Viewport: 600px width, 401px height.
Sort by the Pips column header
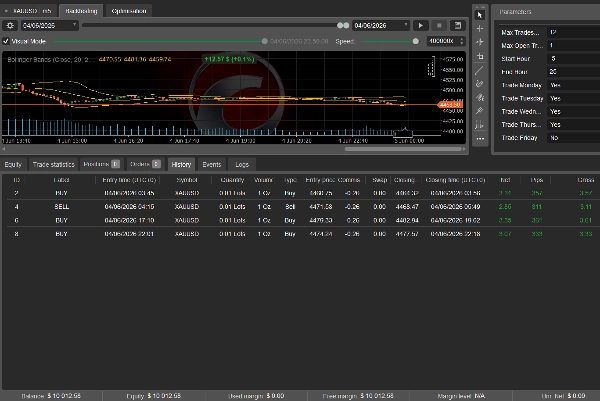537,180
